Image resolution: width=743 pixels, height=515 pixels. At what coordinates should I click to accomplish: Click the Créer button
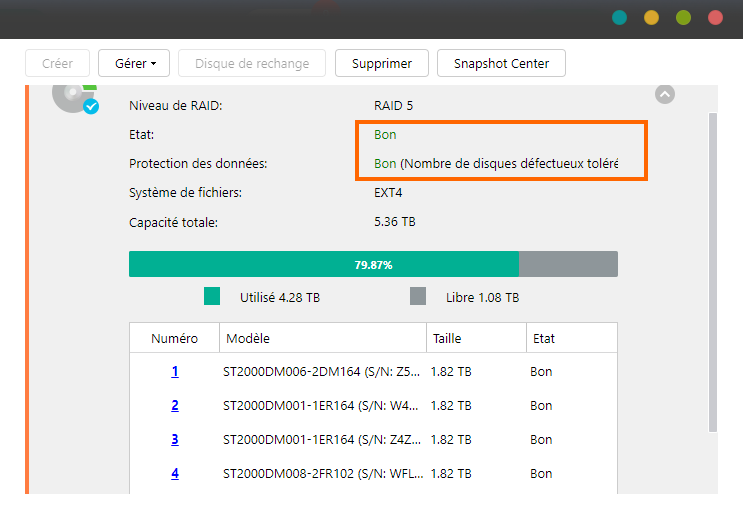coord(57,63)
